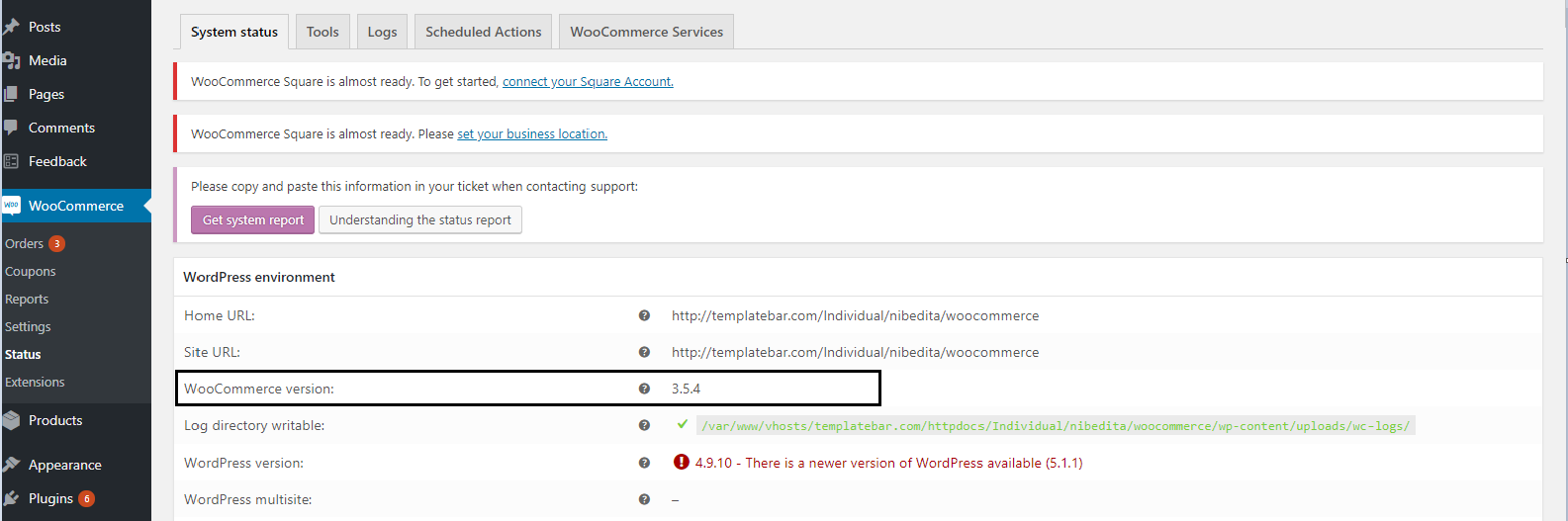Viewport: 1568px width, 521px height.
Task: Click help icon for Log directory writable
Action: pyautogui.click(x=644, y=425)
